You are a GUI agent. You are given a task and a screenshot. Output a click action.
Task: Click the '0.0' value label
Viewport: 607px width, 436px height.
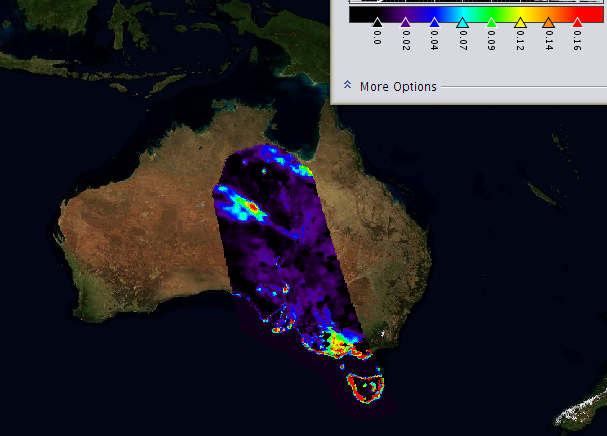tap(377, 37)
